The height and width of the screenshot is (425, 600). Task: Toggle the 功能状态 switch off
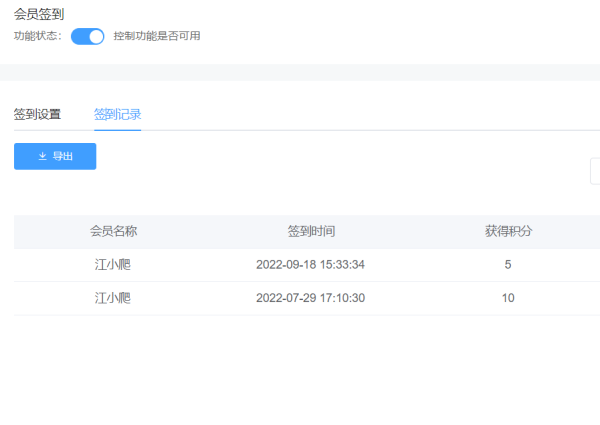(x=88, y=36)
